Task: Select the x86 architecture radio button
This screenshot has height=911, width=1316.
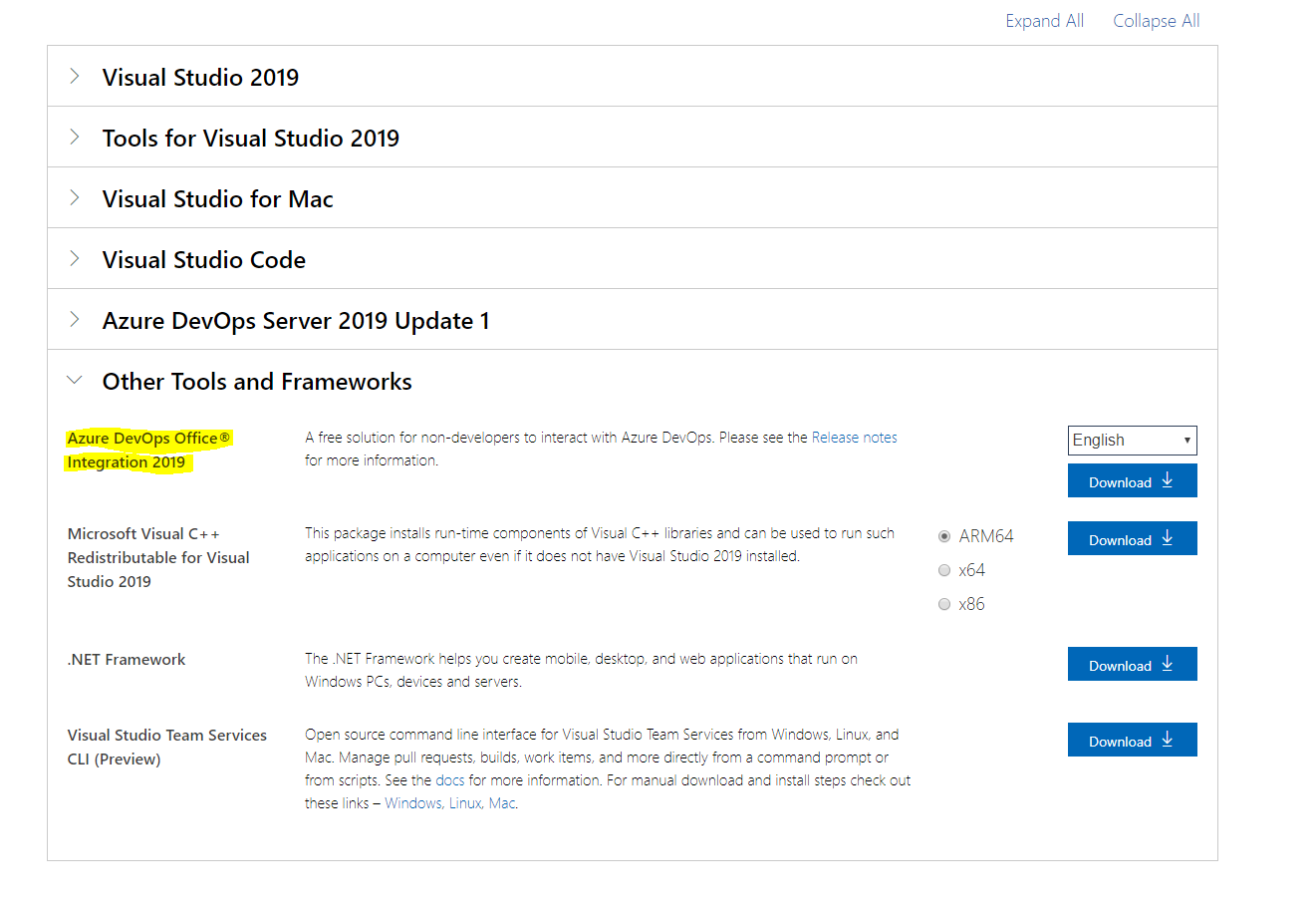Action: (x=943, y=603)
